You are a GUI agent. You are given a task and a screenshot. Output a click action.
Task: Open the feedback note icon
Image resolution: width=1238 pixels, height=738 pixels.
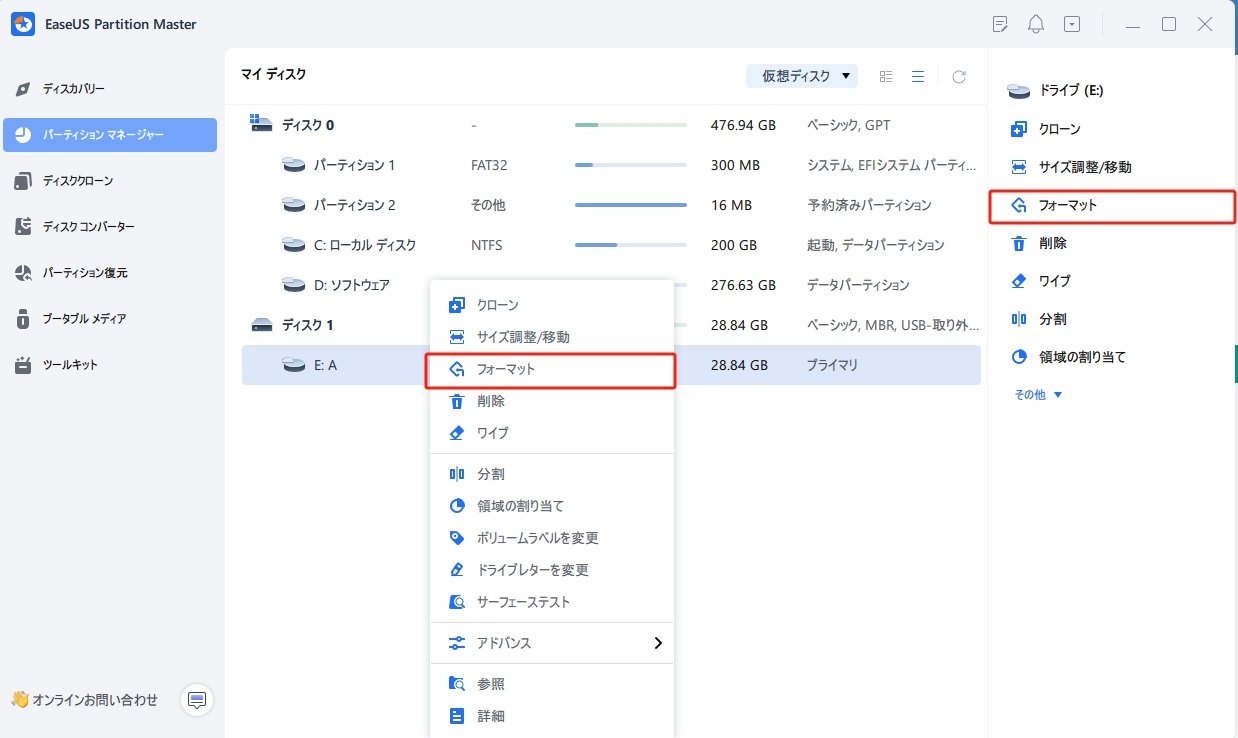click(x=1000, y=23)
